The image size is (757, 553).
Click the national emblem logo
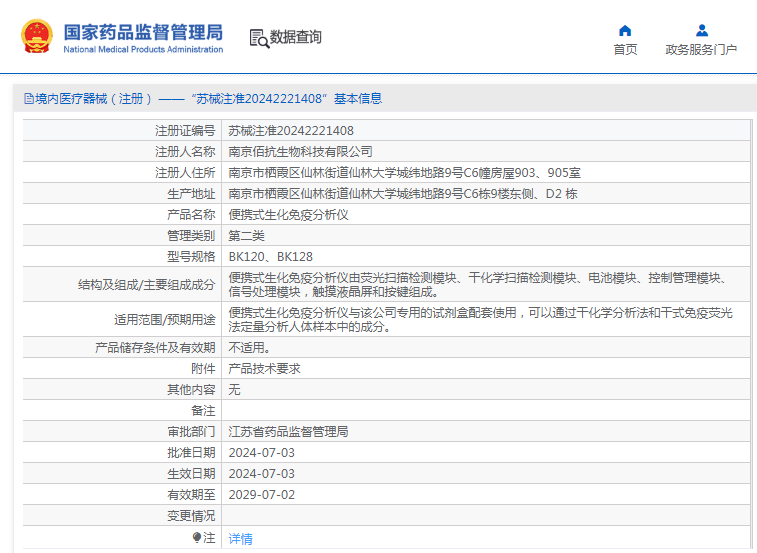coord(37,36)
